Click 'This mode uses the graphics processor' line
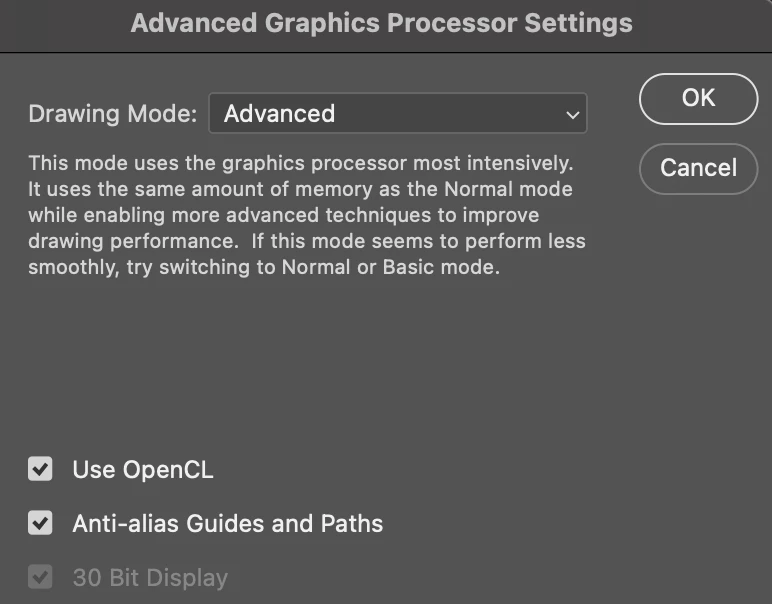772x604 pixels. click(x=300, y=162)
